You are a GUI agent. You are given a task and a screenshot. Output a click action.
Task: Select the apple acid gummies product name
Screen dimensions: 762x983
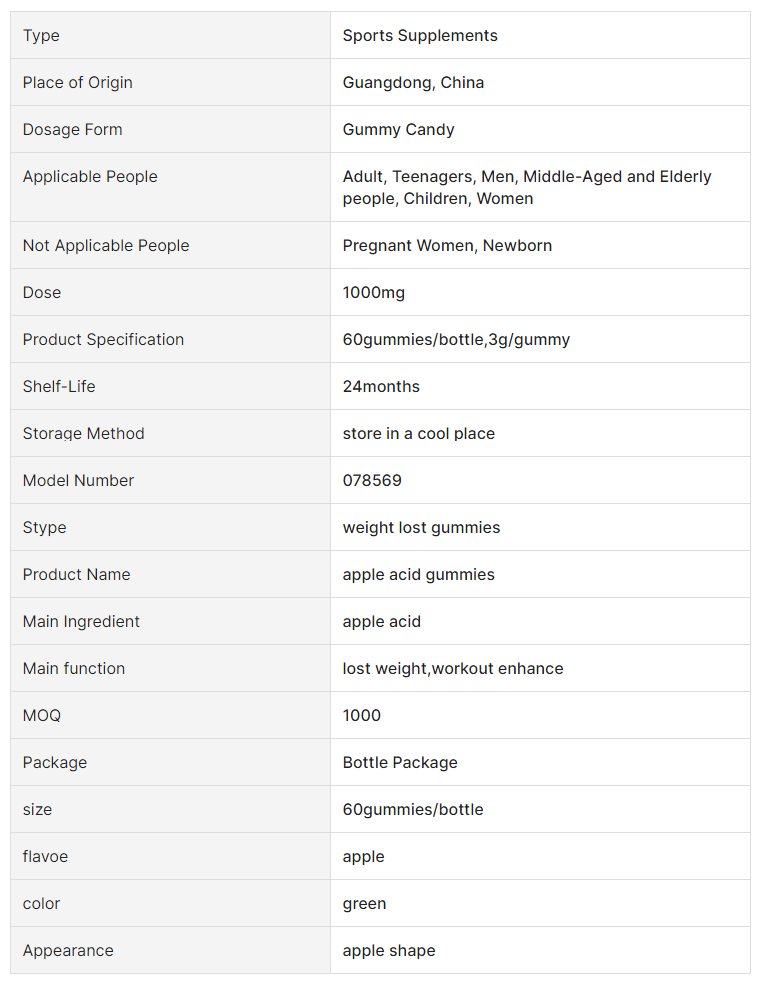[x=419, y=575]
